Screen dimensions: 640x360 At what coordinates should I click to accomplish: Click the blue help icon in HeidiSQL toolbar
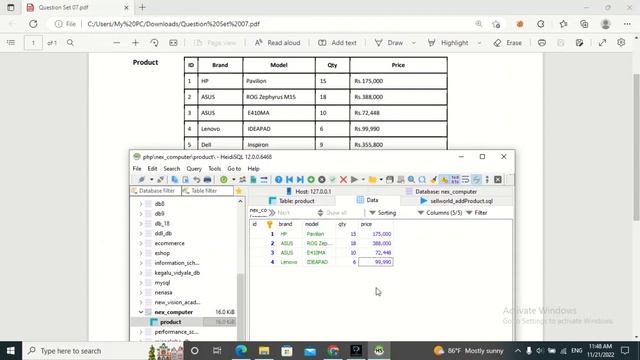point(278,180)
